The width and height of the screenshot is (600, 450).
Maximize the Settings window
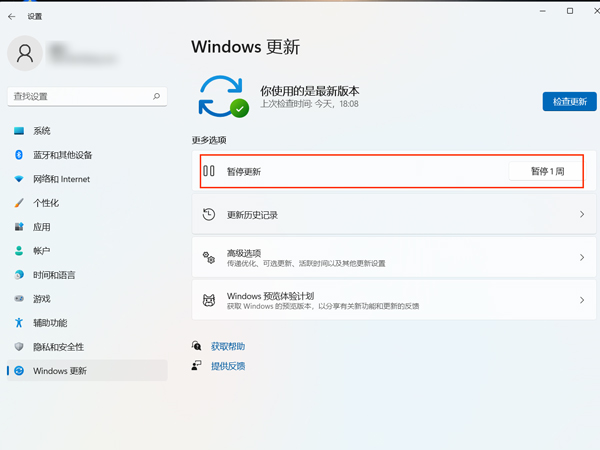tap(570, 11)
